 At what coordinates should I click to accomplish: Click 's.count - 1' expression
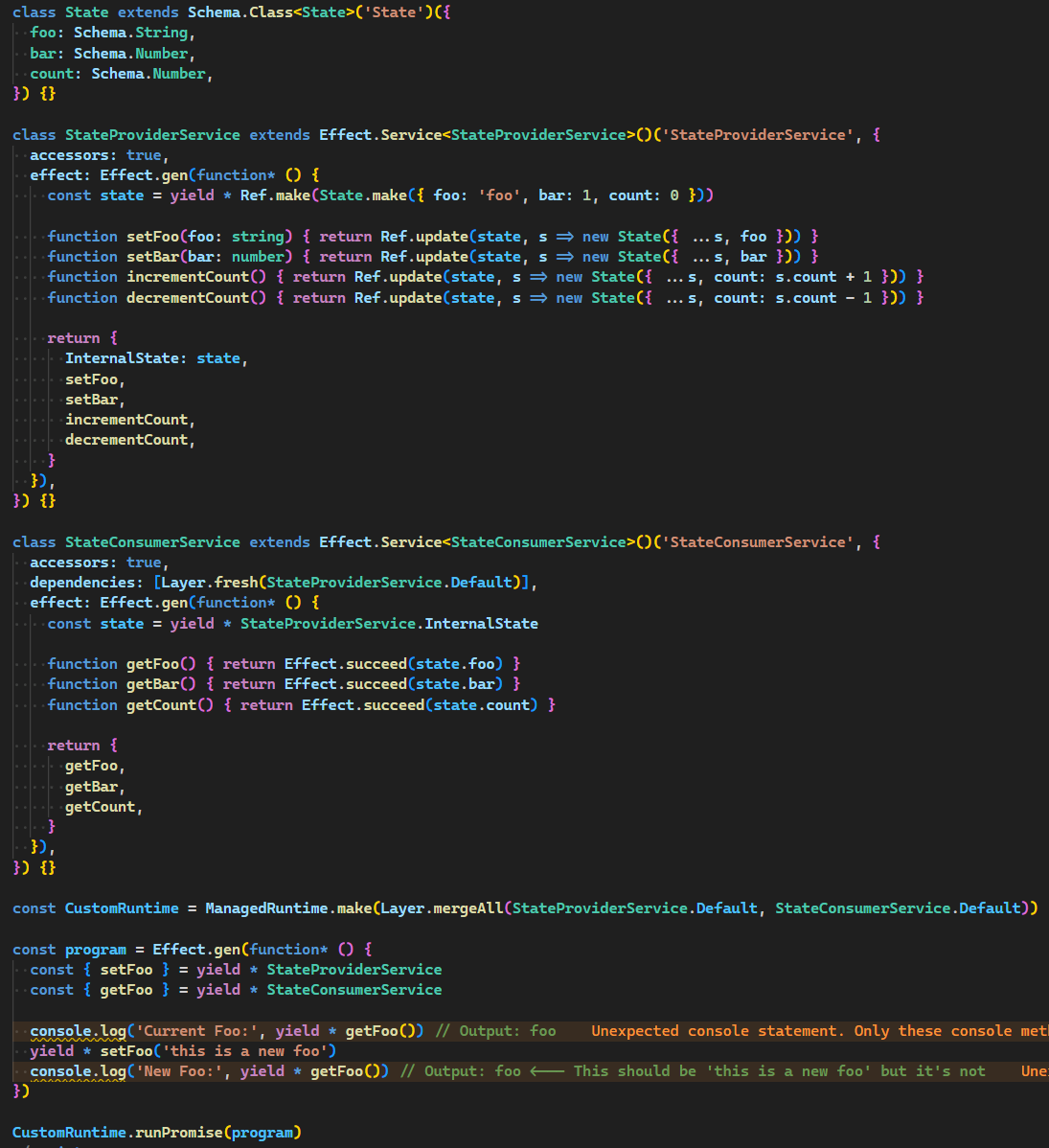click(824, 298)
